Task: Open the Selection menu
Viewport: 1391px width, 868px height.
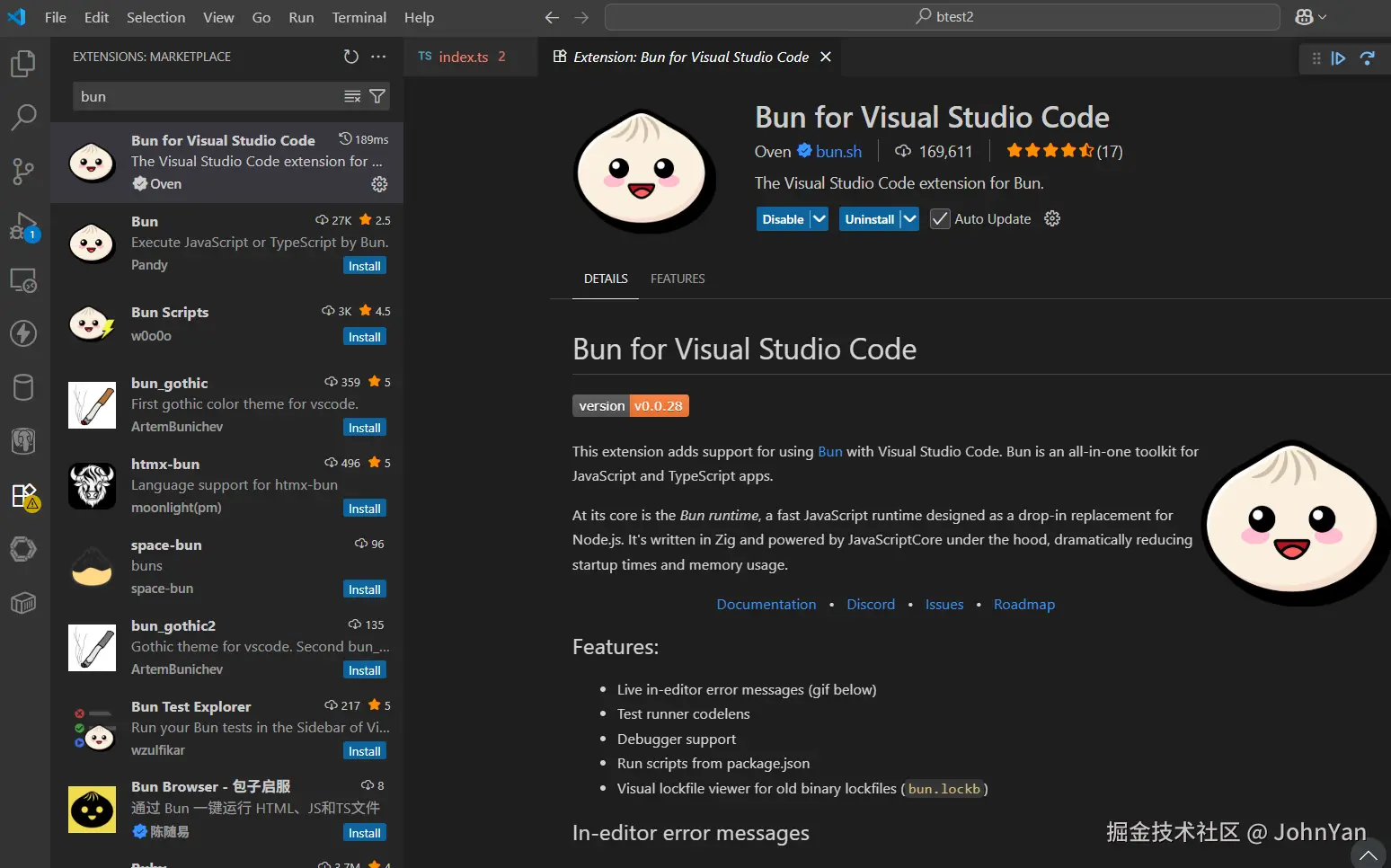Action: click(155, 17)
